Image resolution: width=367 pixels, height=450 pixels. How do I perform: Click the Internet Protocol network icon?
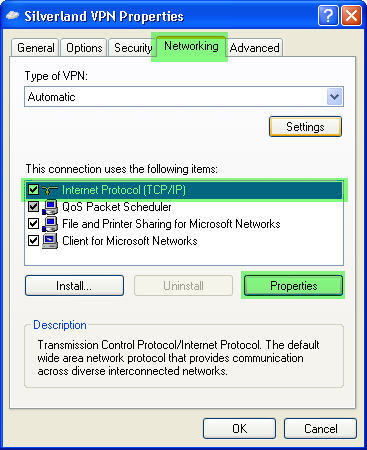pos(50,190)
